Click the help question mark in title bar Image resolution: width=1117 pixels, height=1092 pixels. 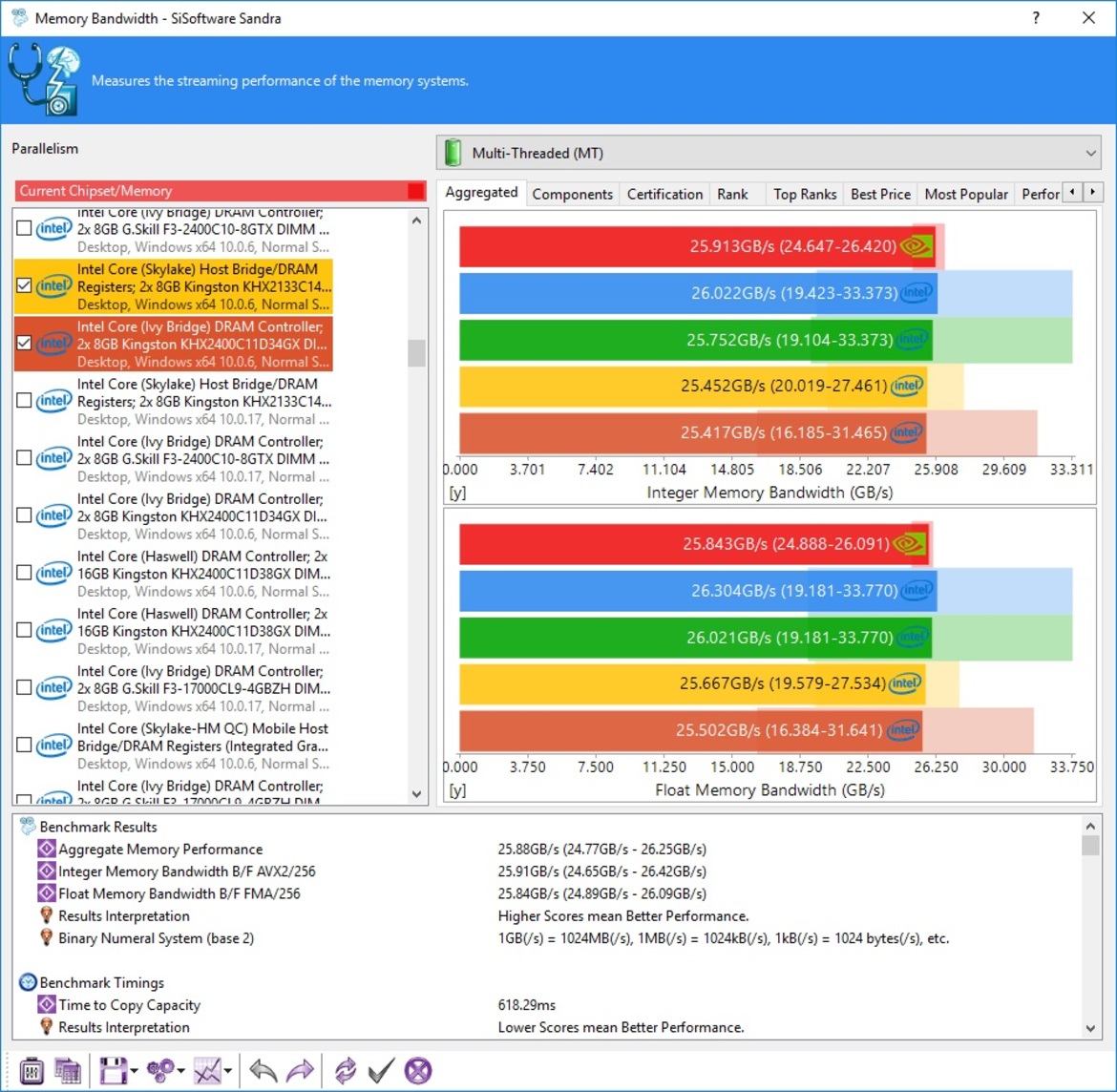(1036, 18)
